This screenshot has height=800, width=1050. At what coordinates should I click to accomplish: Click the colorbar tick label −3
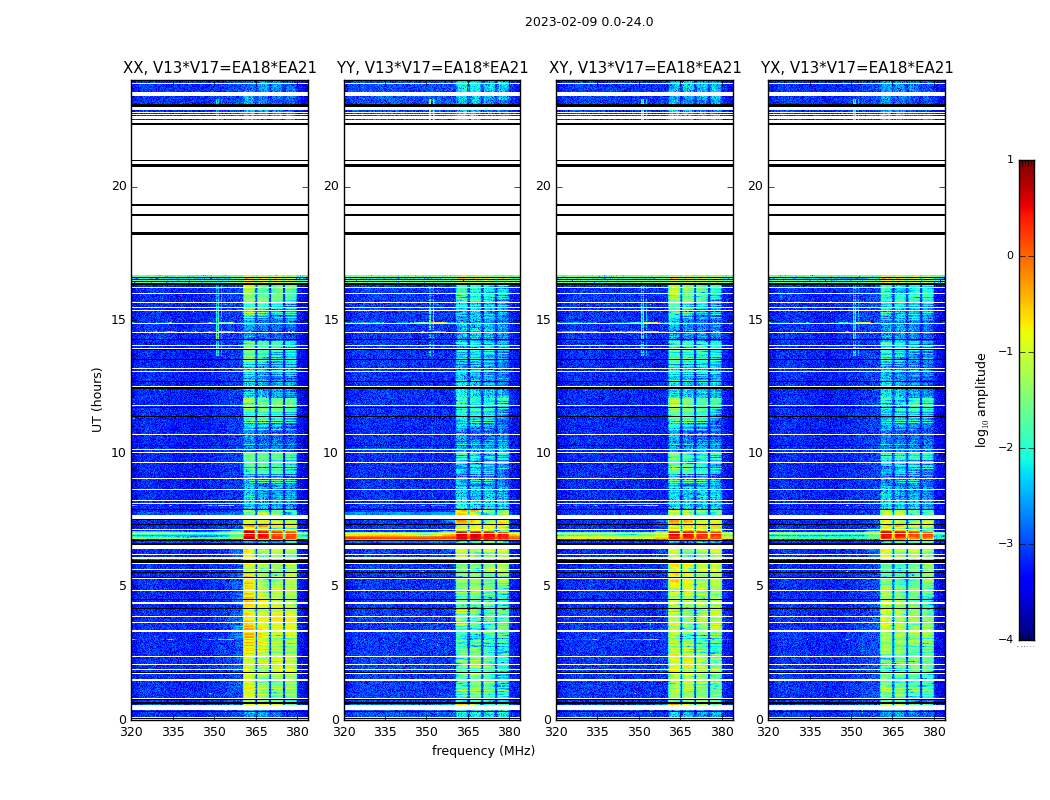(x=1006, y=544)
